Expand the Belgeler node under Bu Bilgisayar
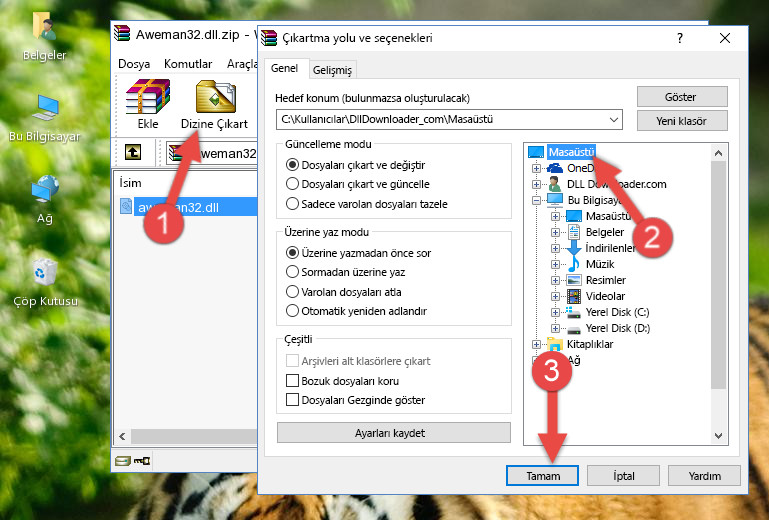 555,233
